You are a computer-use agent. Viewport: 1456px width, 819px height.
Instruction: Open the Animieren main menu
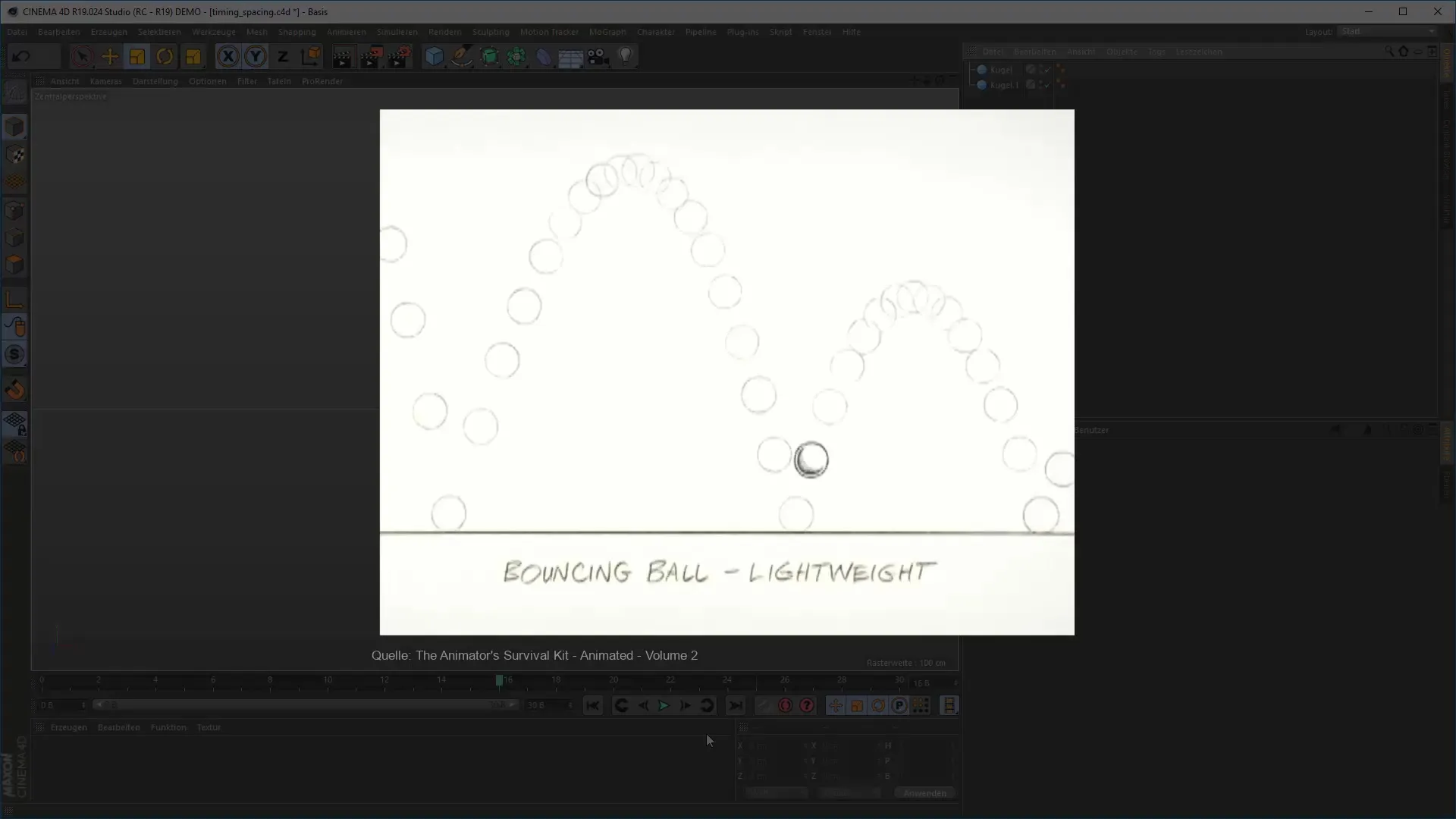347,32
